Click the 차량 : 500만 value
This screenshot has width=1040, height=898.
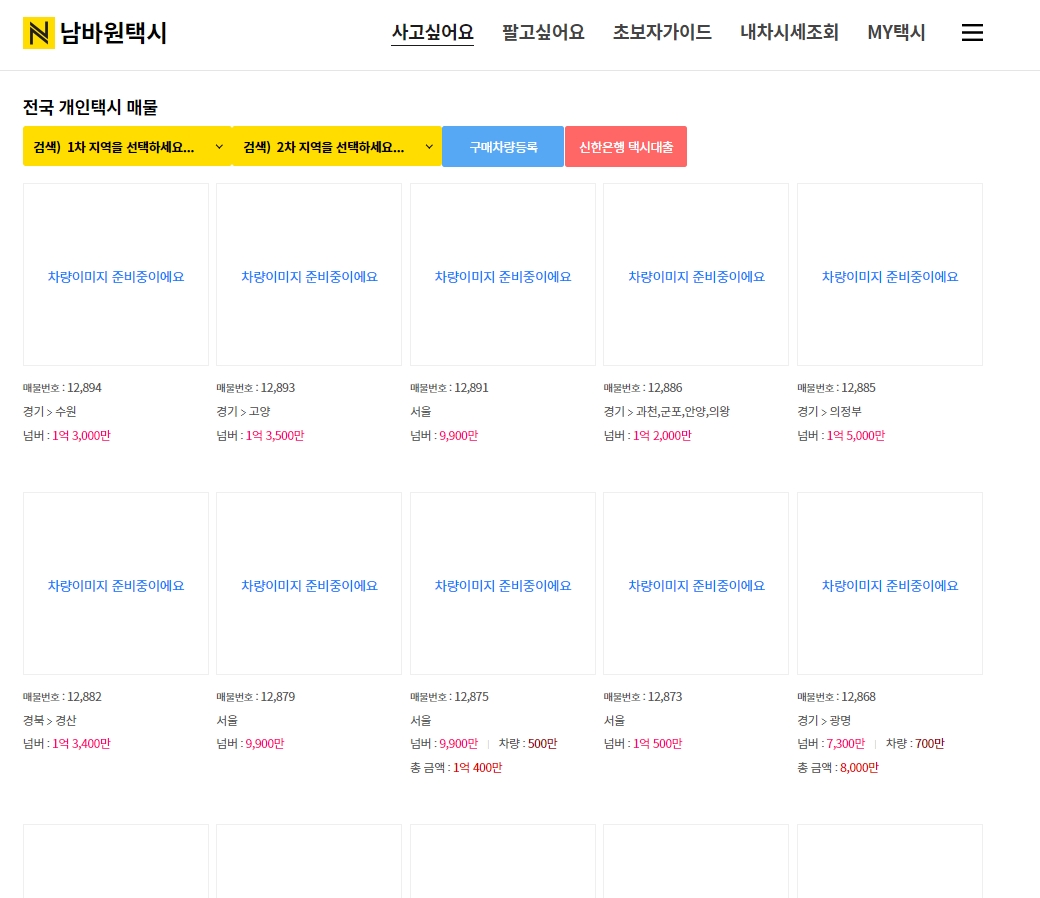[528, 743]
